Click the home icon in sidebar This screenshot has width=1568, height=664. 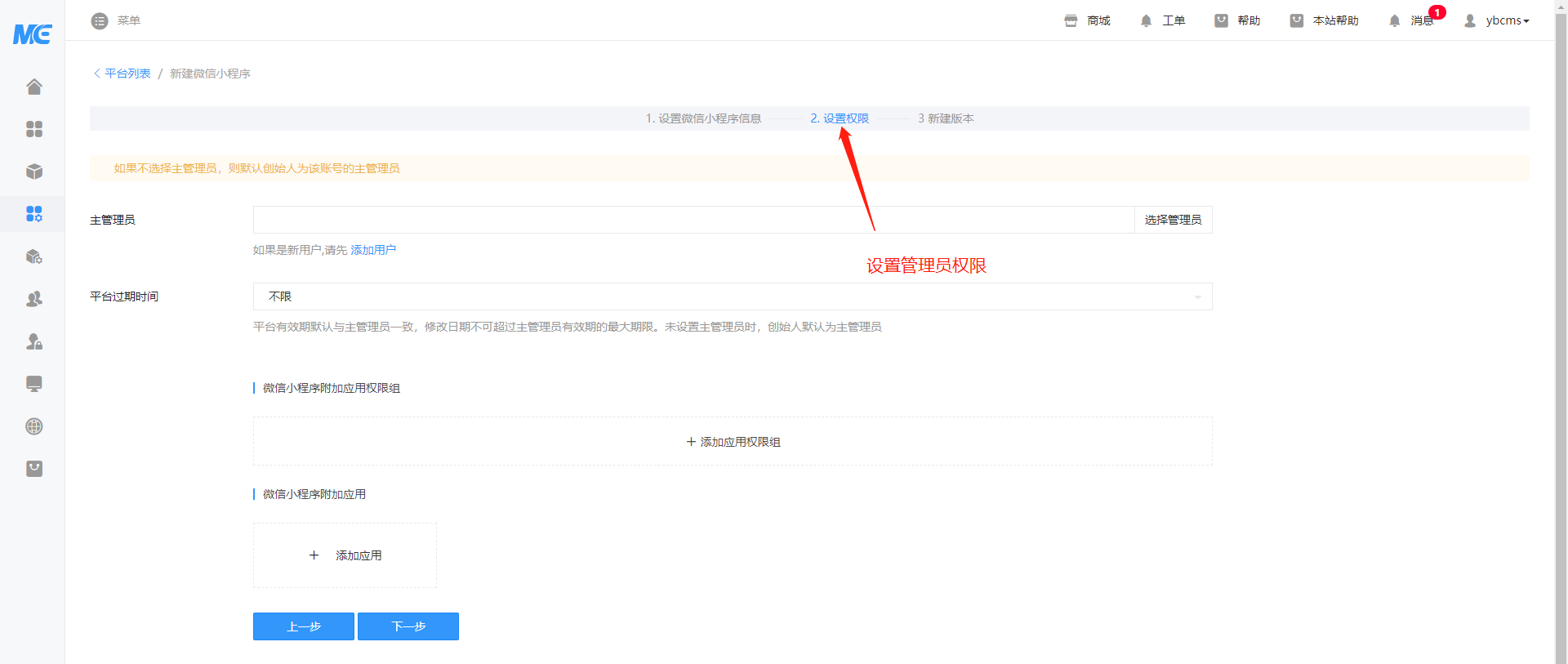click(x=33, y=87)
